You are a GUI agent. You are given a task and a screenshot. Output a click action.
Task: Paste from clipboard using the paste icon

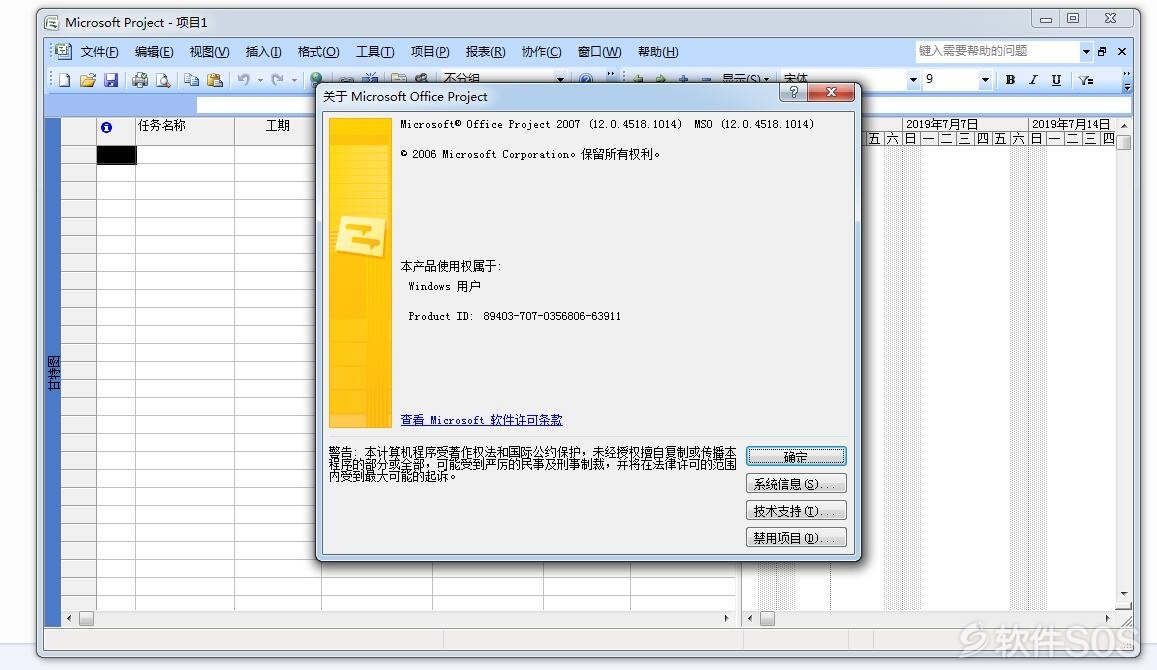pyautogui.click(x=215, y=80)
